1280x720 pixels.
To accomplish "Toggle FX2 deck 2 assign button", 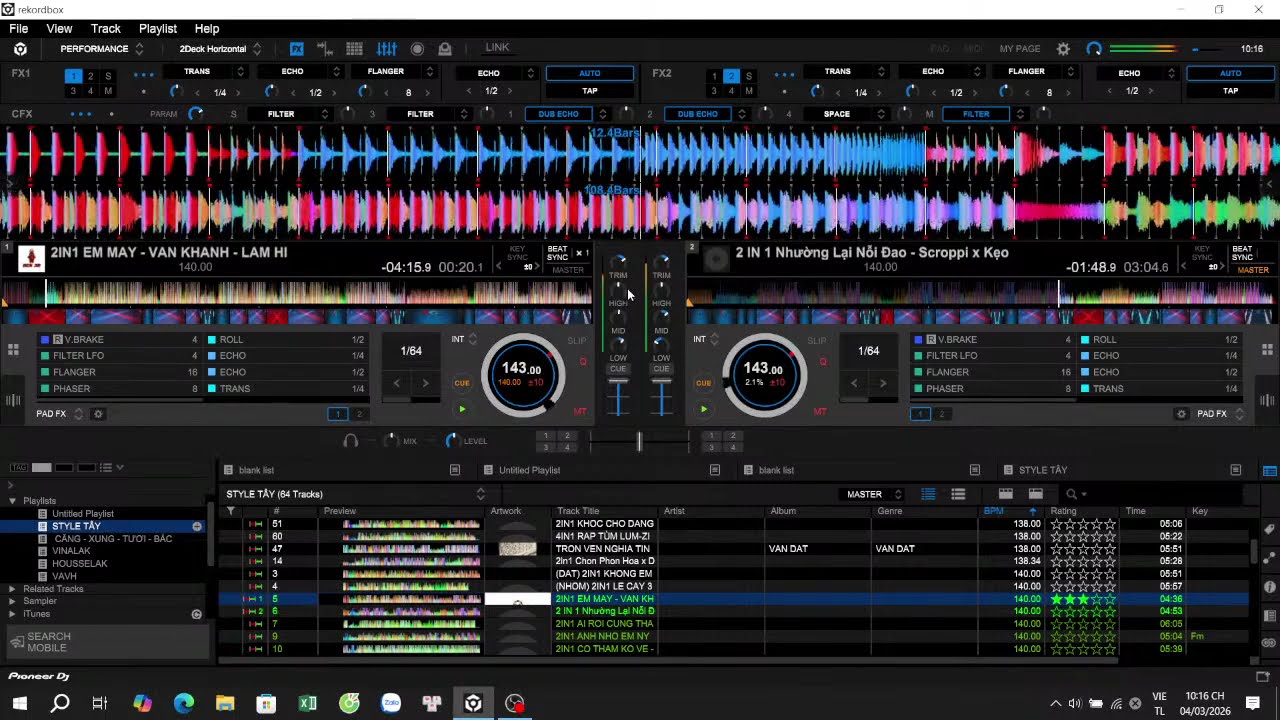I will (731, 76).
